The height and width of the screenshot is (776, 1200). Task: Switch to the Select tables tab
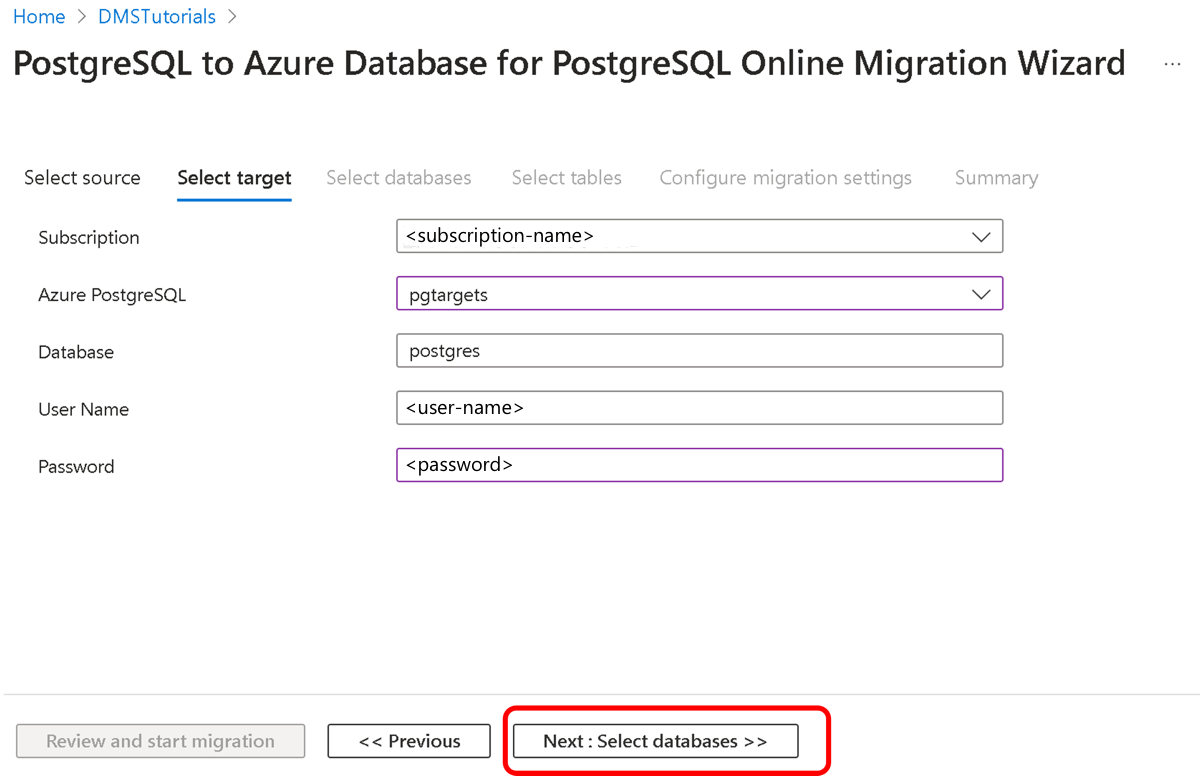(566, 178)
